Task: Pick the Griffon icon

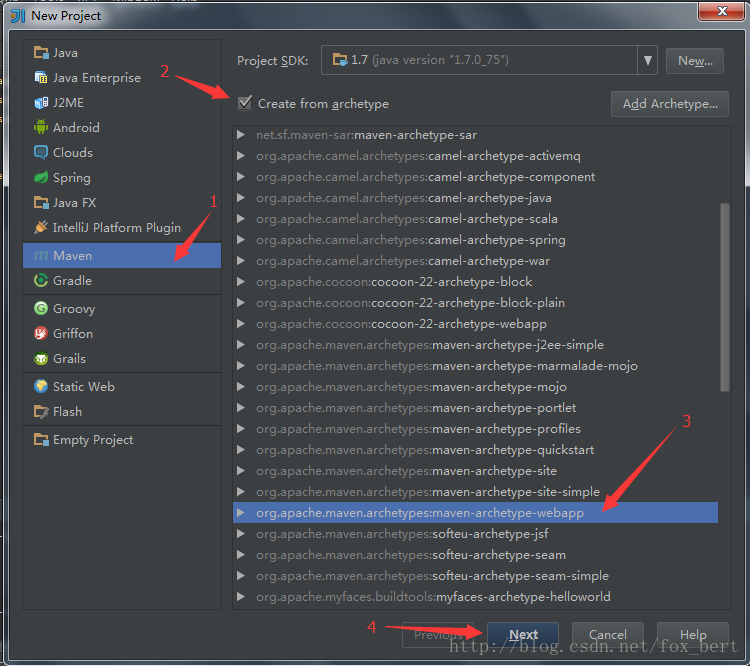Action: [41, 333]
